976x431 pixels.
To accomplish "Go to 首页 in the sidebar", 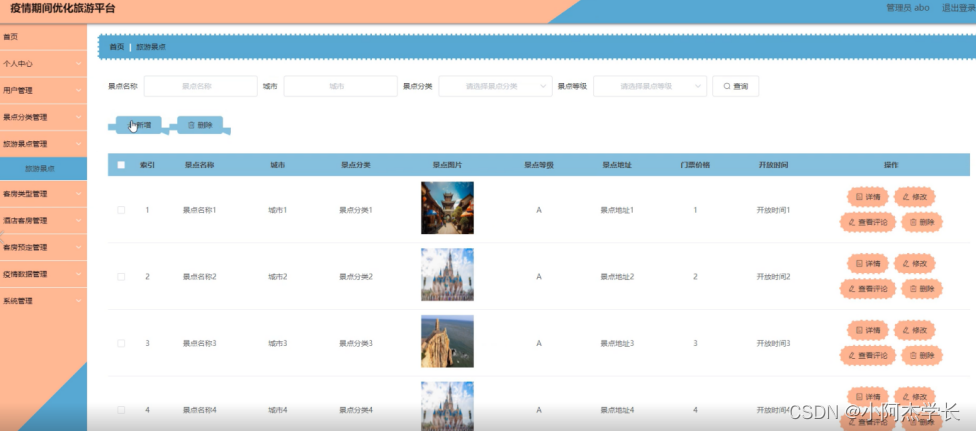I will (x=44, y=37).
